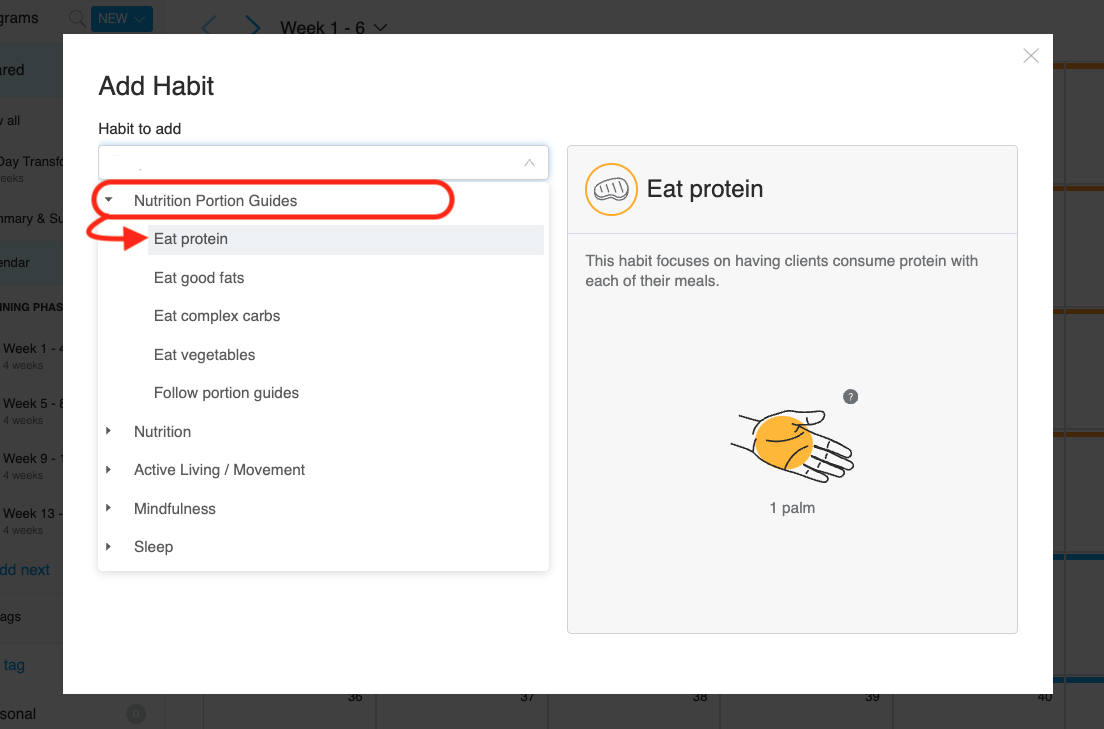Close the Add Habit dialog
This screenshot has width=1104, height=729.
[1031, 56]
